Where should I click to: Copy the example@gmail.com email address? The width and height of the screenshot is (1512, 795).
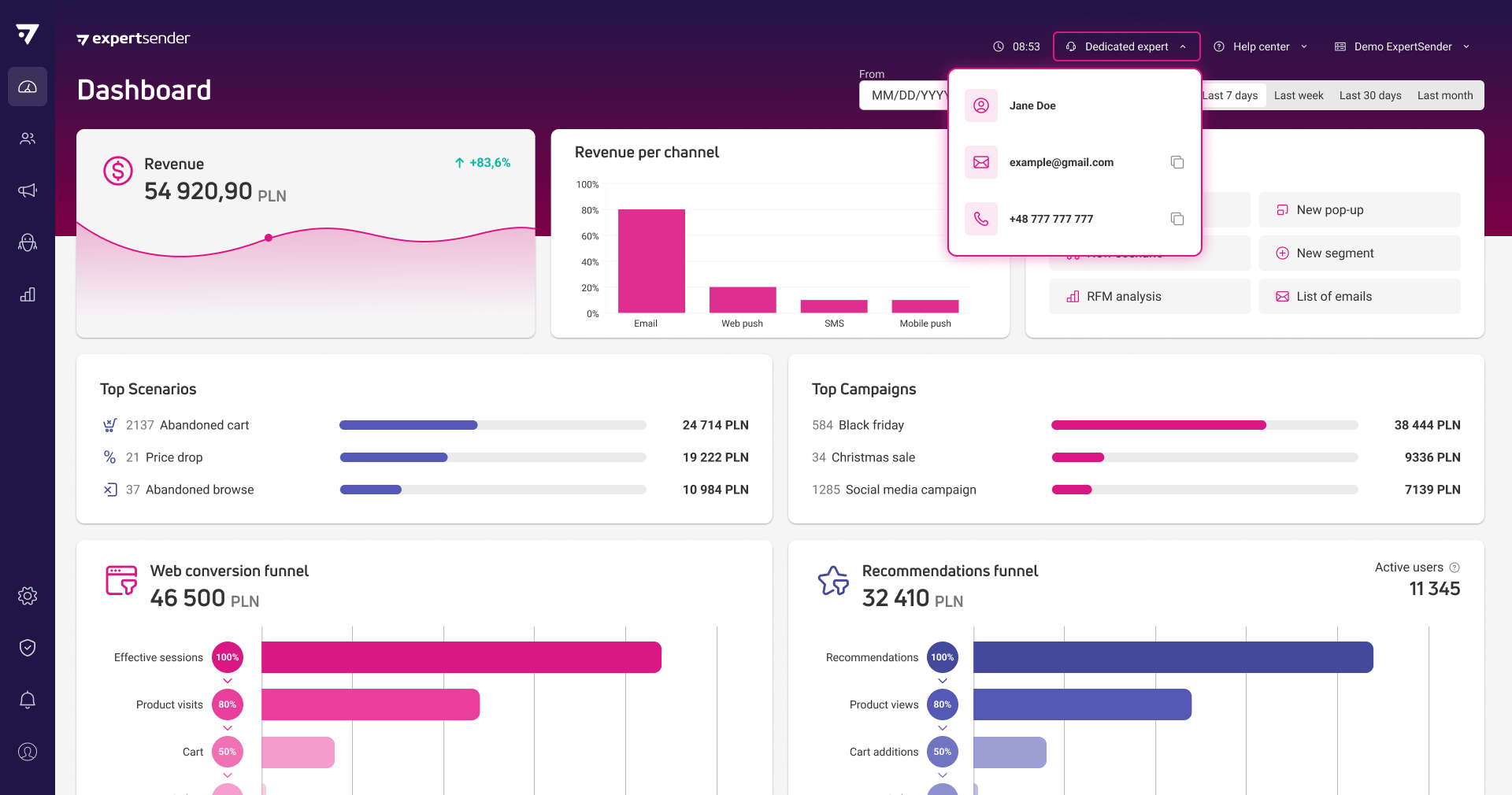1177,162
